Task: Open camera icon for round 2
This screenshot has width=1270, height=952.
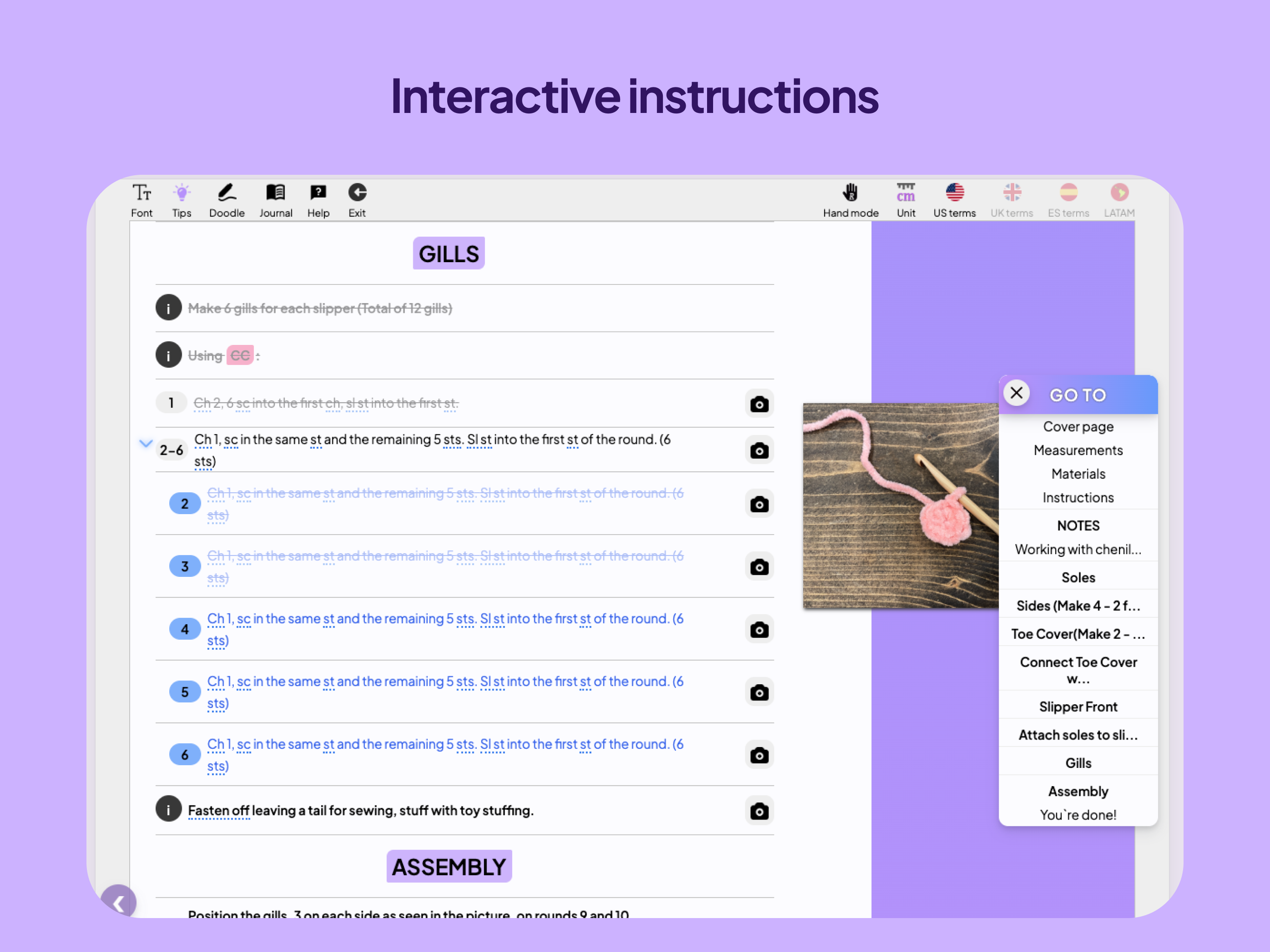Action: click(x=759, y=504)
